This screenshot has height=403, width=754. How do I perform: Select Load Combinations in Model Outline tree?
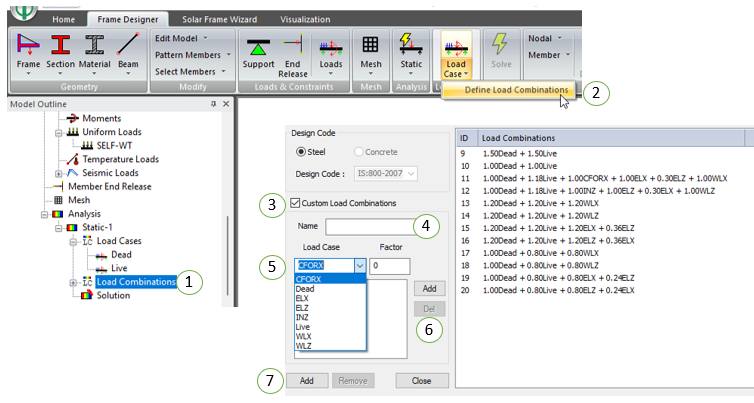tap(135, 282)
